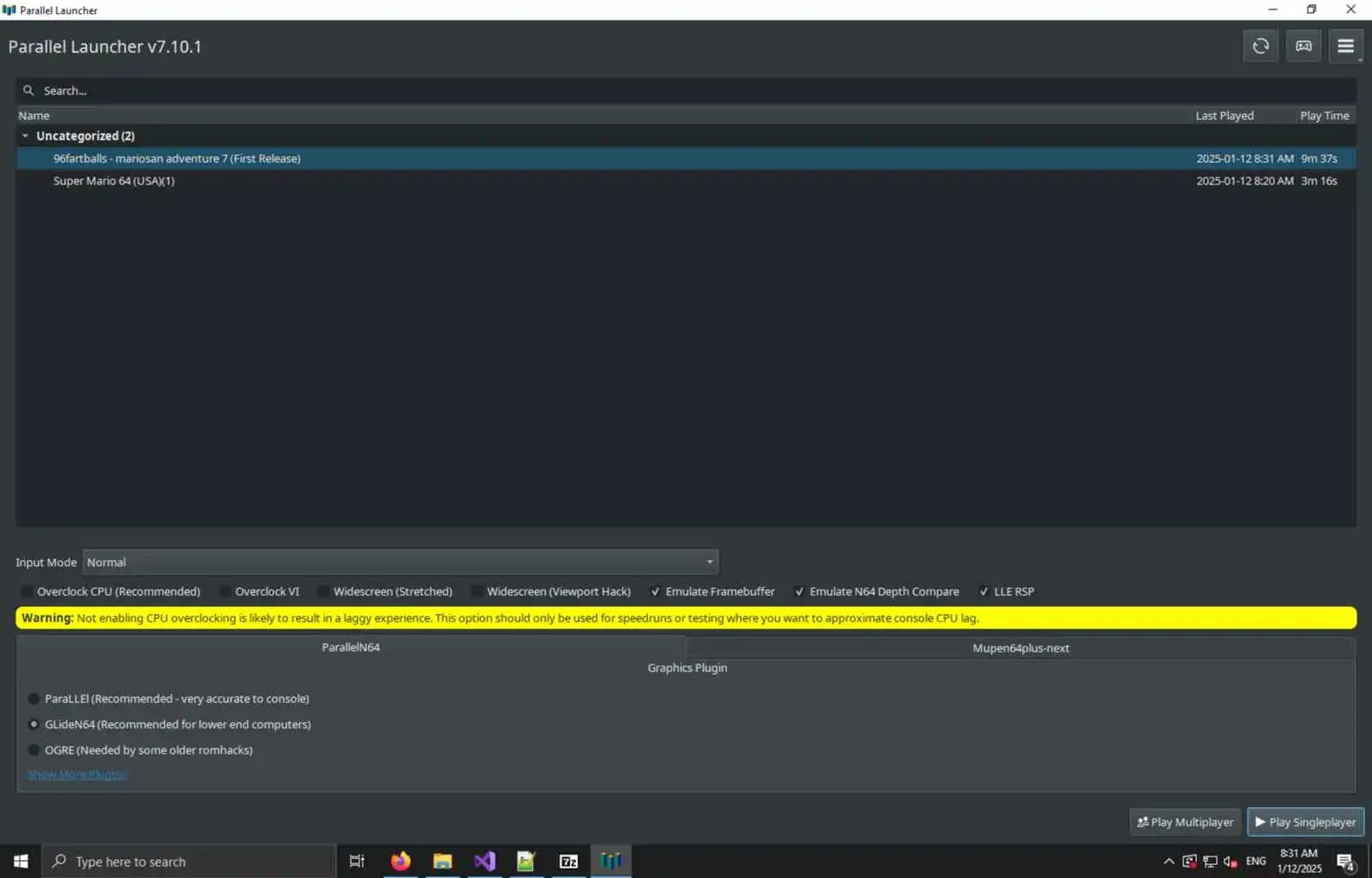1372x878 pixels.
Task: Click the magnifier icon in the search bar
Action: coord(28,90)
